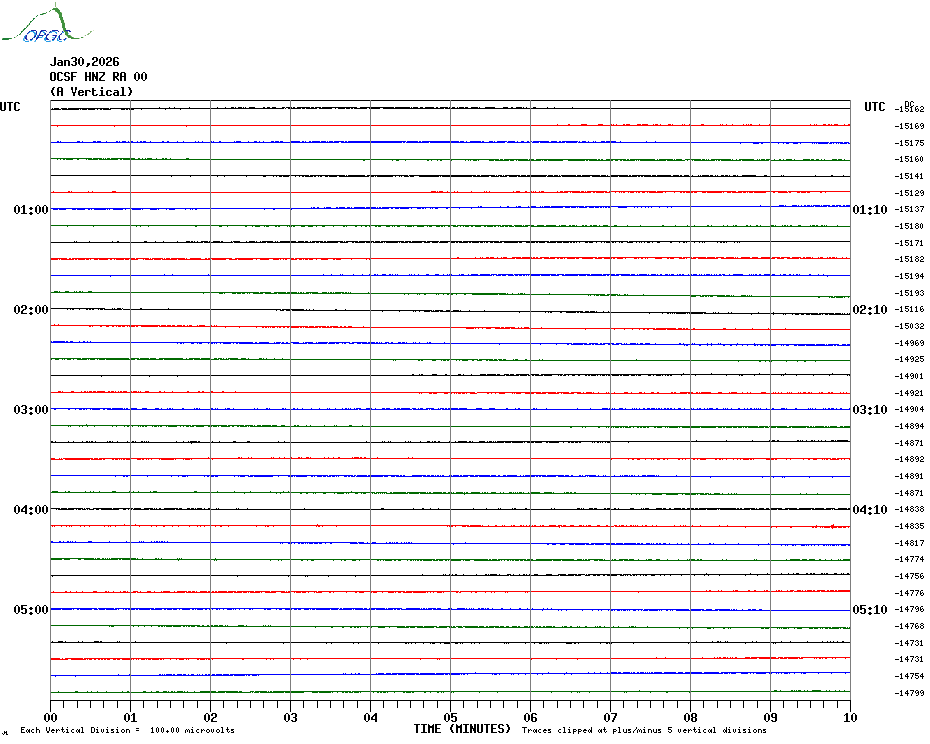Click the DC offset value -15180
This screenshot has width=930, height=744.
tap(910, 226)
